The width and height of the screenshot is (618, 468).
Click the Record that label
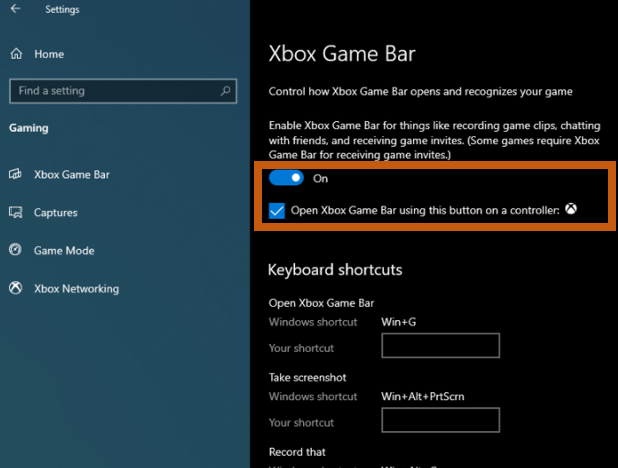(297, 452)
